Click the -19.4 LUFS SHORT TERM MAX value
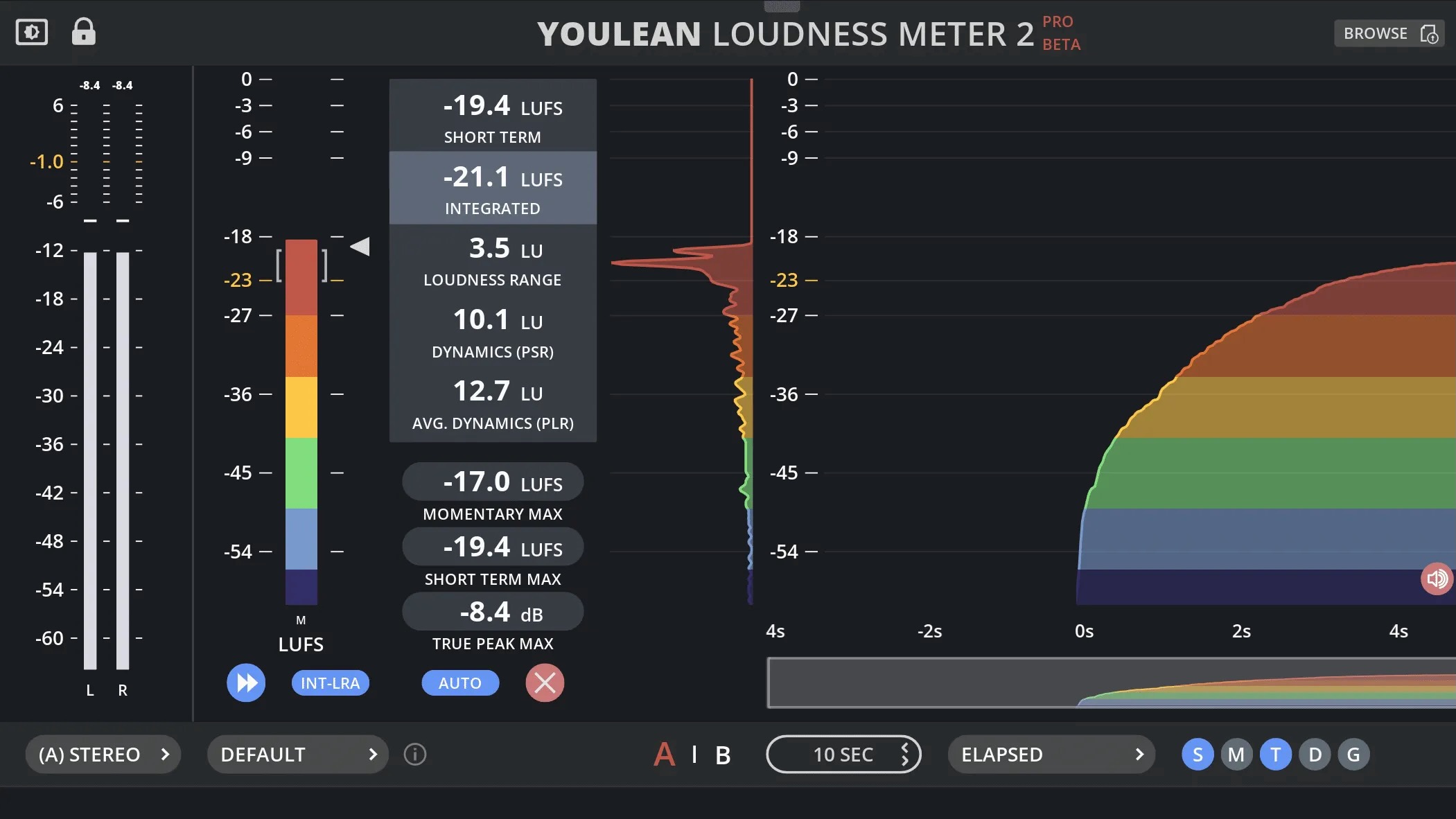1456x819 pixels. click(x=493, y=547)
